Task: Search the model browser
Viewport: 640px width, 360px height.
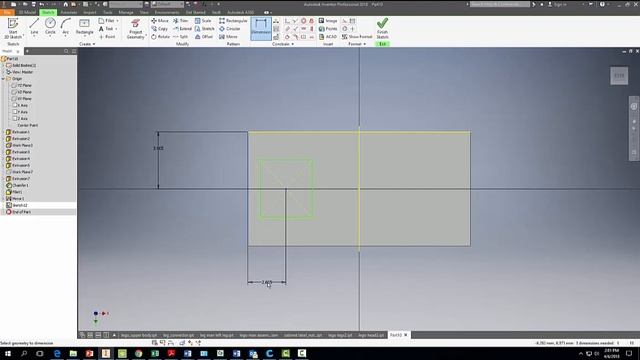Action: [x=66, y=51]
